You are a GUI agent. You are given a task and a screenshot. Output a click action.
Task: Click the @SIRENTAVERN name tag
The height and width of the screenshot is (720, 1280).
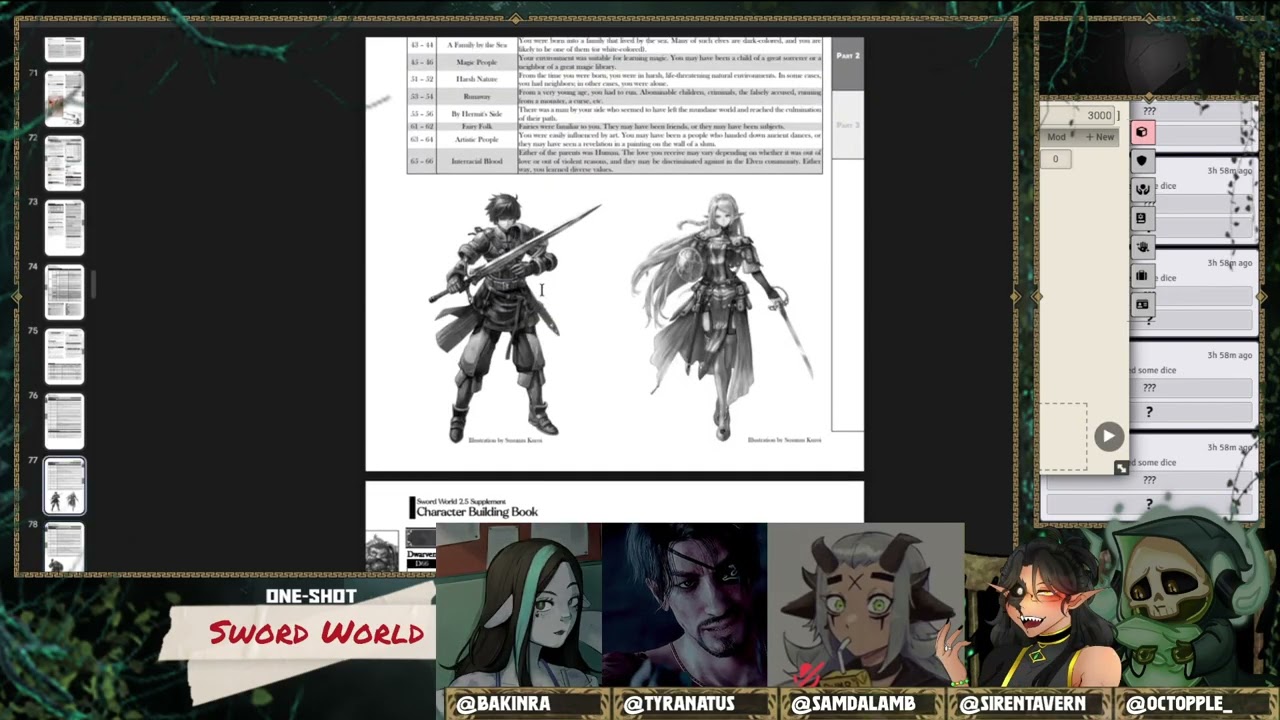click(x=1022, y=704)
